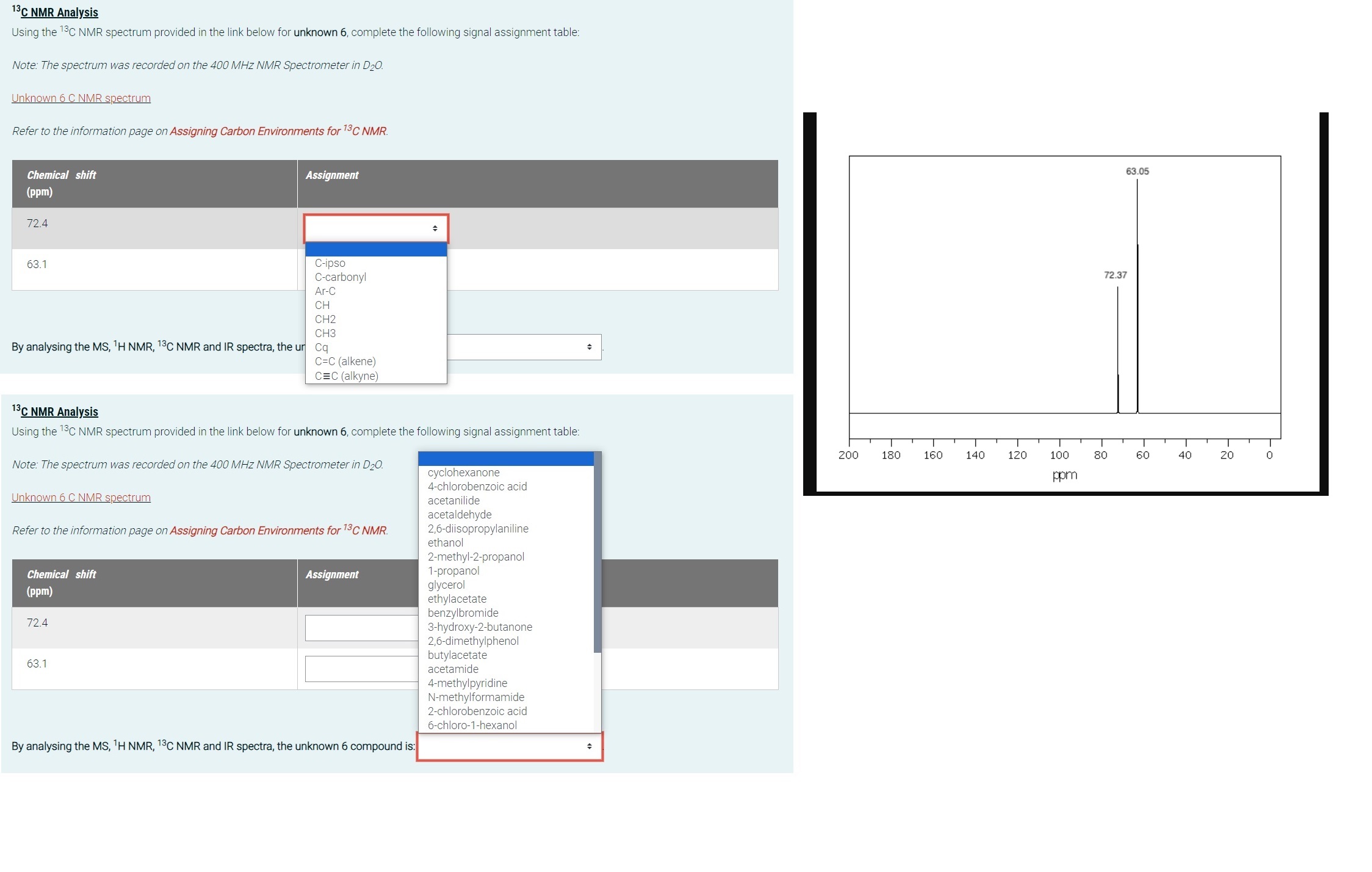Choose cyclohexanone from compound list

click(x=463, y=473)
